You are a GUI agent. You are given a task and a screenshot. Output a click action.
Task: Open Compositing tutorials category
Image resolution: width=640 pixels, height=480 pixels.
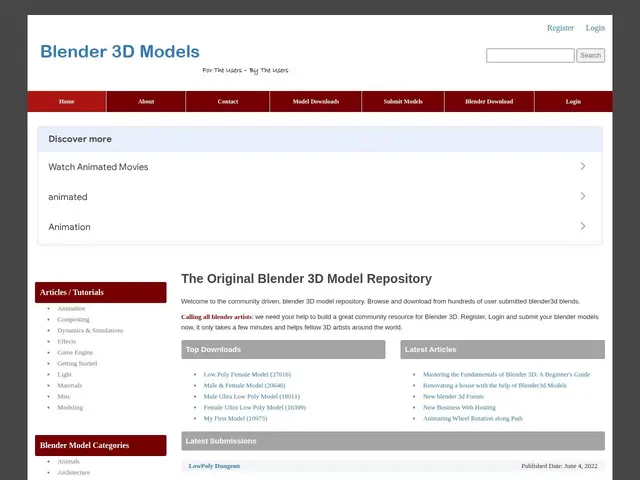coord(73,320)
